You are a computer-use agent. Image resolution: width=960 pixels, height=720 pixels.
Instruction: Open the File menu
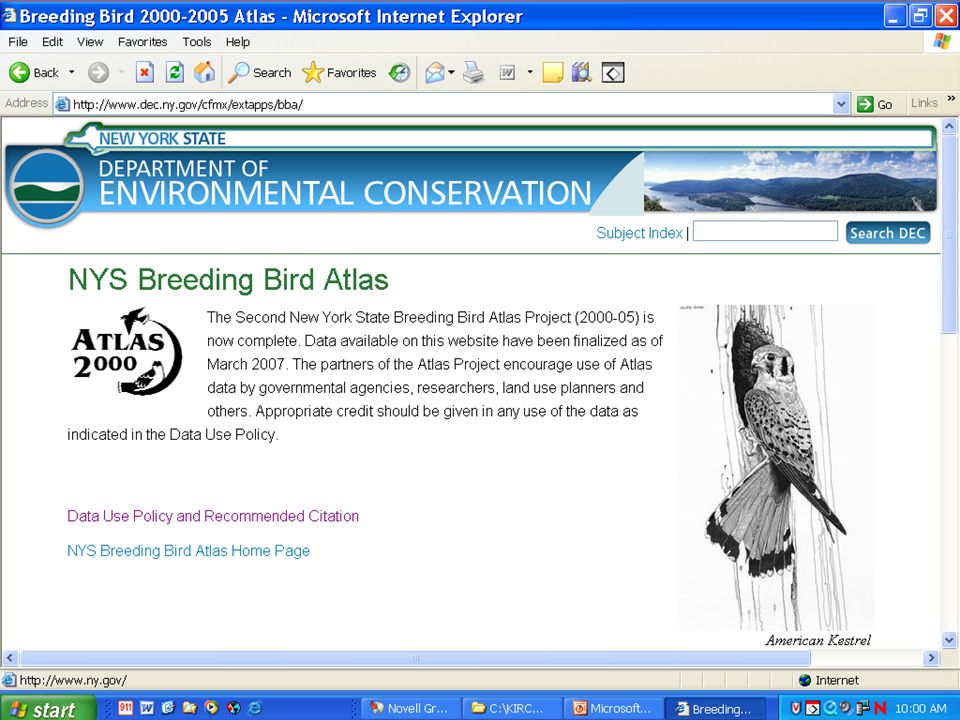[x=18, y=42]
